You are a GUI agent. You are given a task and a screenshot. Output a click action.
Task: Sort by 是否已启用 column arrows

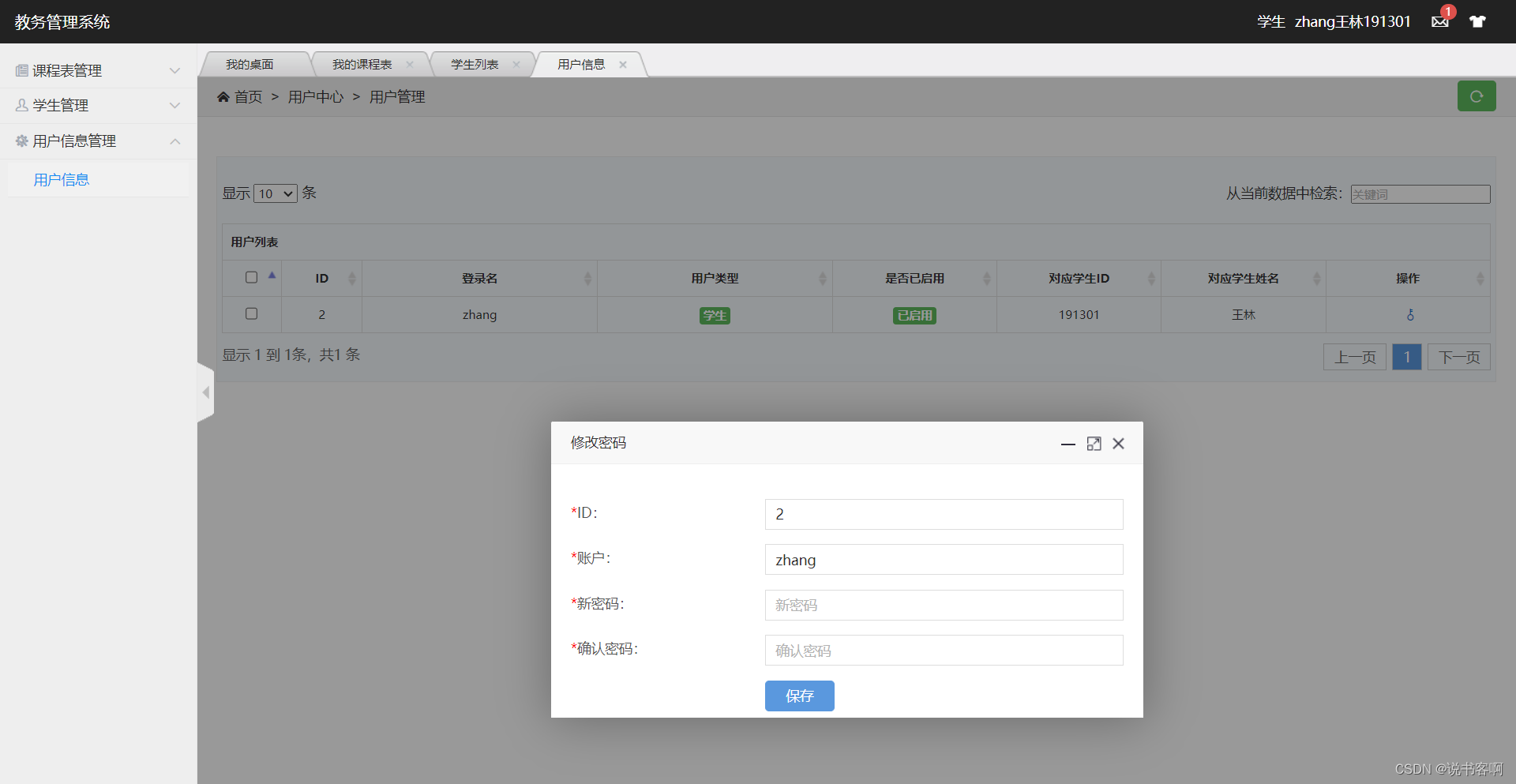click(987, 279)
